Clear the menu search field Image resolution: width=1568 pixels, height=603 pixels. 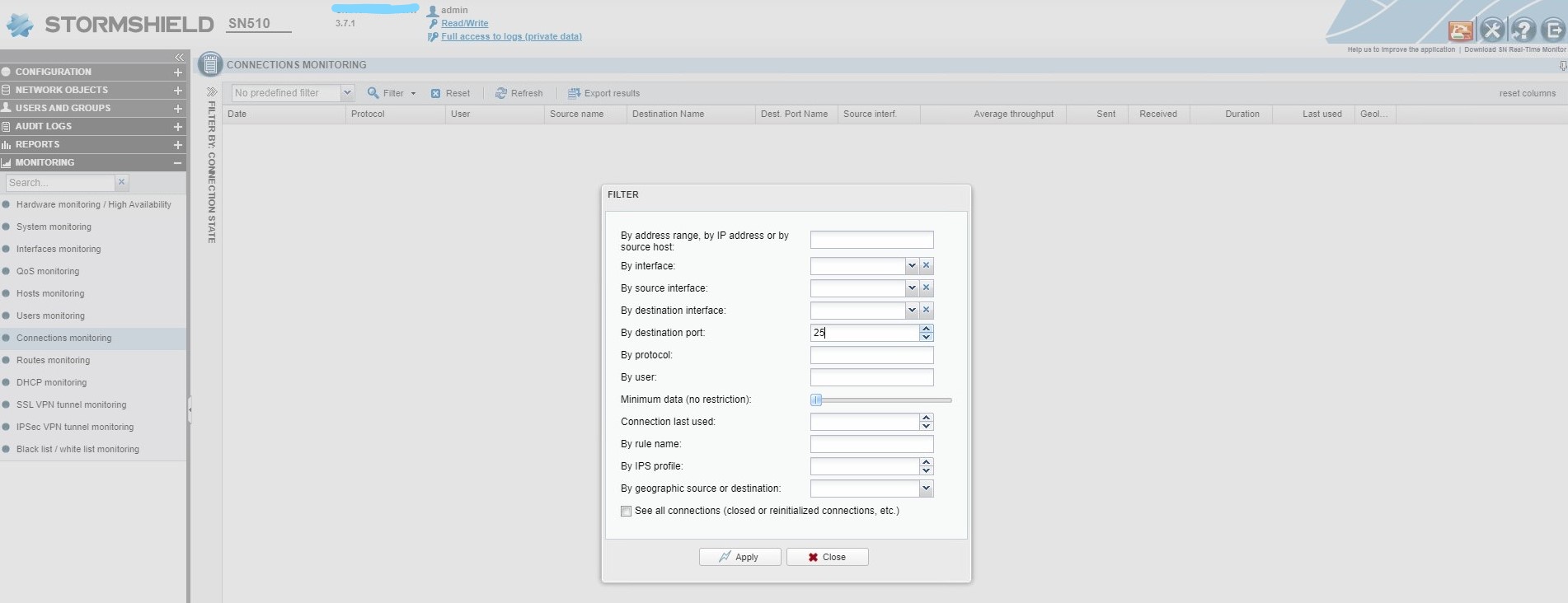click(121, 182)
